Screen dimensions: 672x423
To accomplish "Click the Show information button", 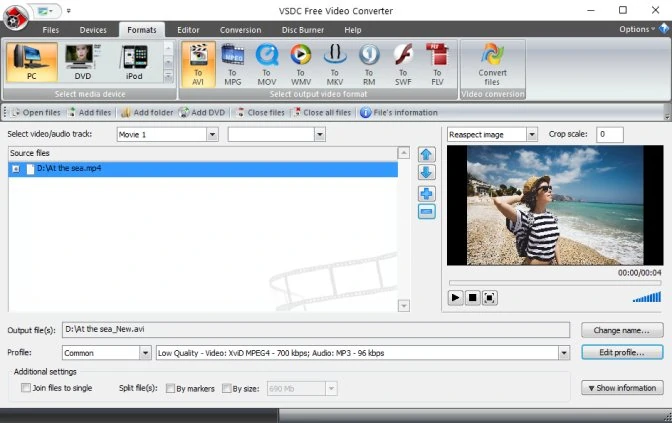I will point(622,388).
